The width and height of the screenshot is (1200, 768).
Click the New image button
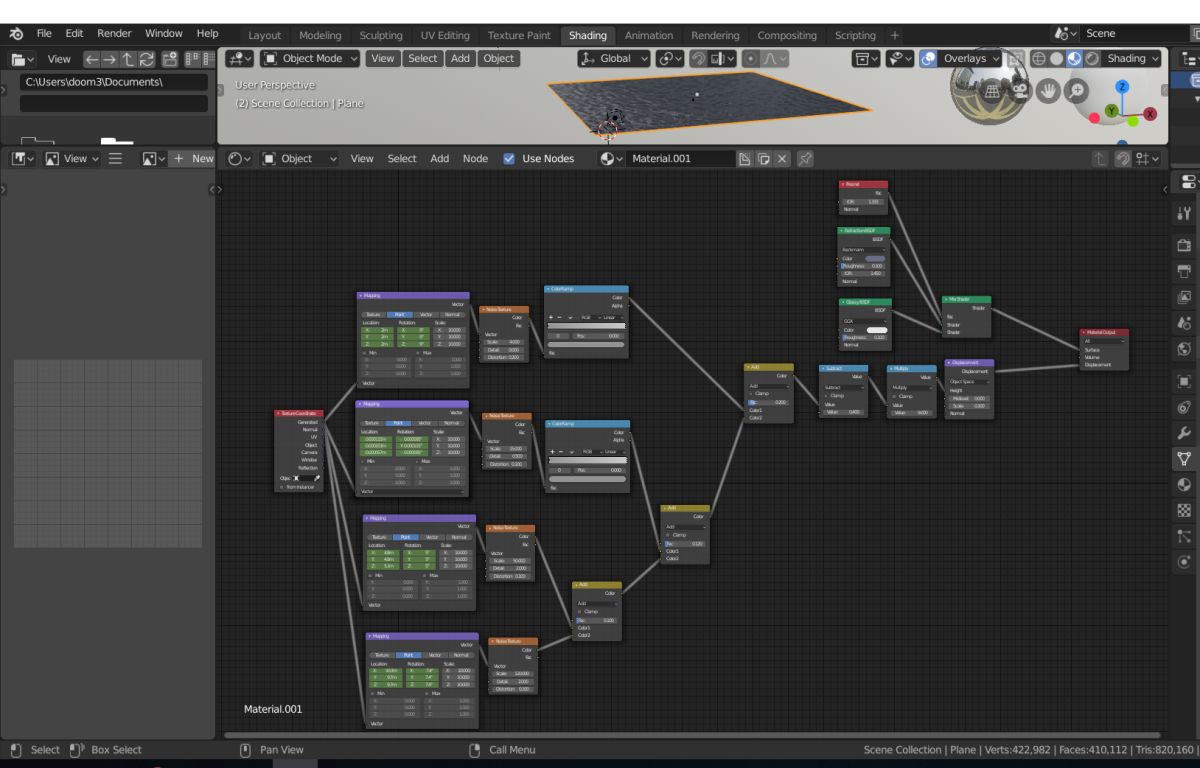tap(194, 159)
